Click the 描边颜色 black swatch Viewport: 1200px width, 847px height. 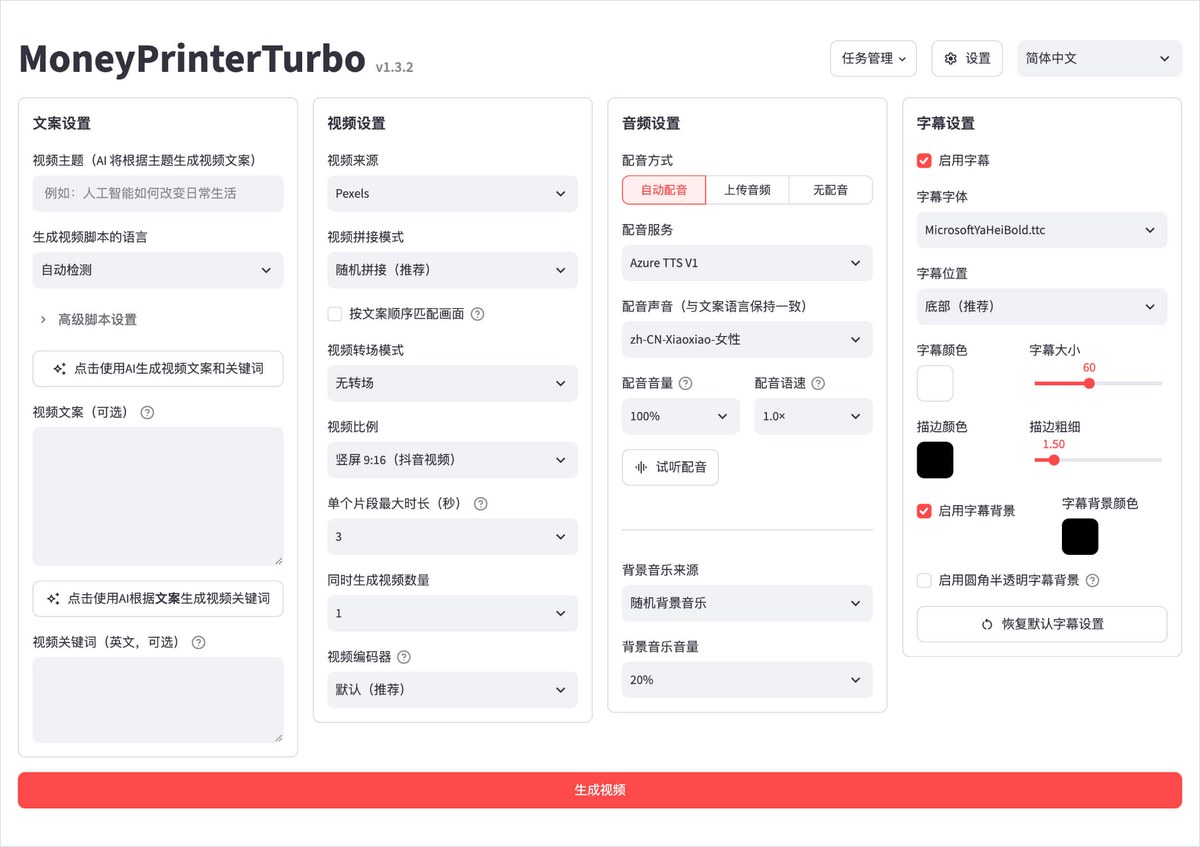tap(935, 460)
